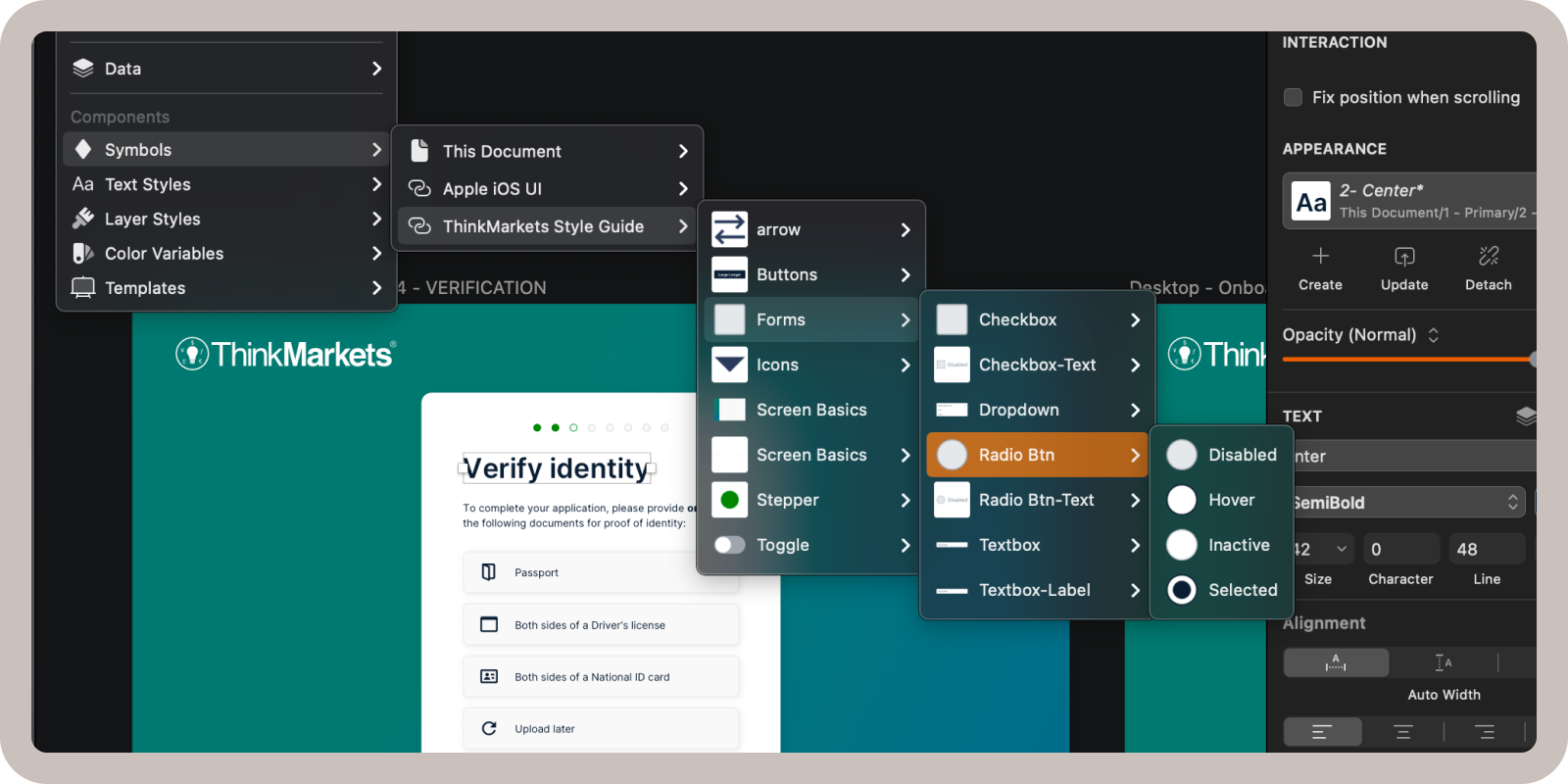This screenshot has height=784, width=1568.
Task: Click the 2- Center* text style preview
Action: [x=1311, y=201]
